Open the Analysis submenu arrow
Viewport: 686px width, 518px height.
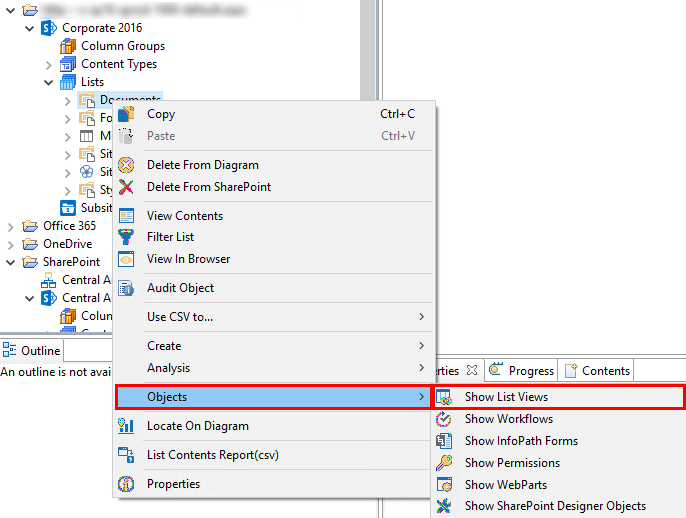click(x=421, y=368)
